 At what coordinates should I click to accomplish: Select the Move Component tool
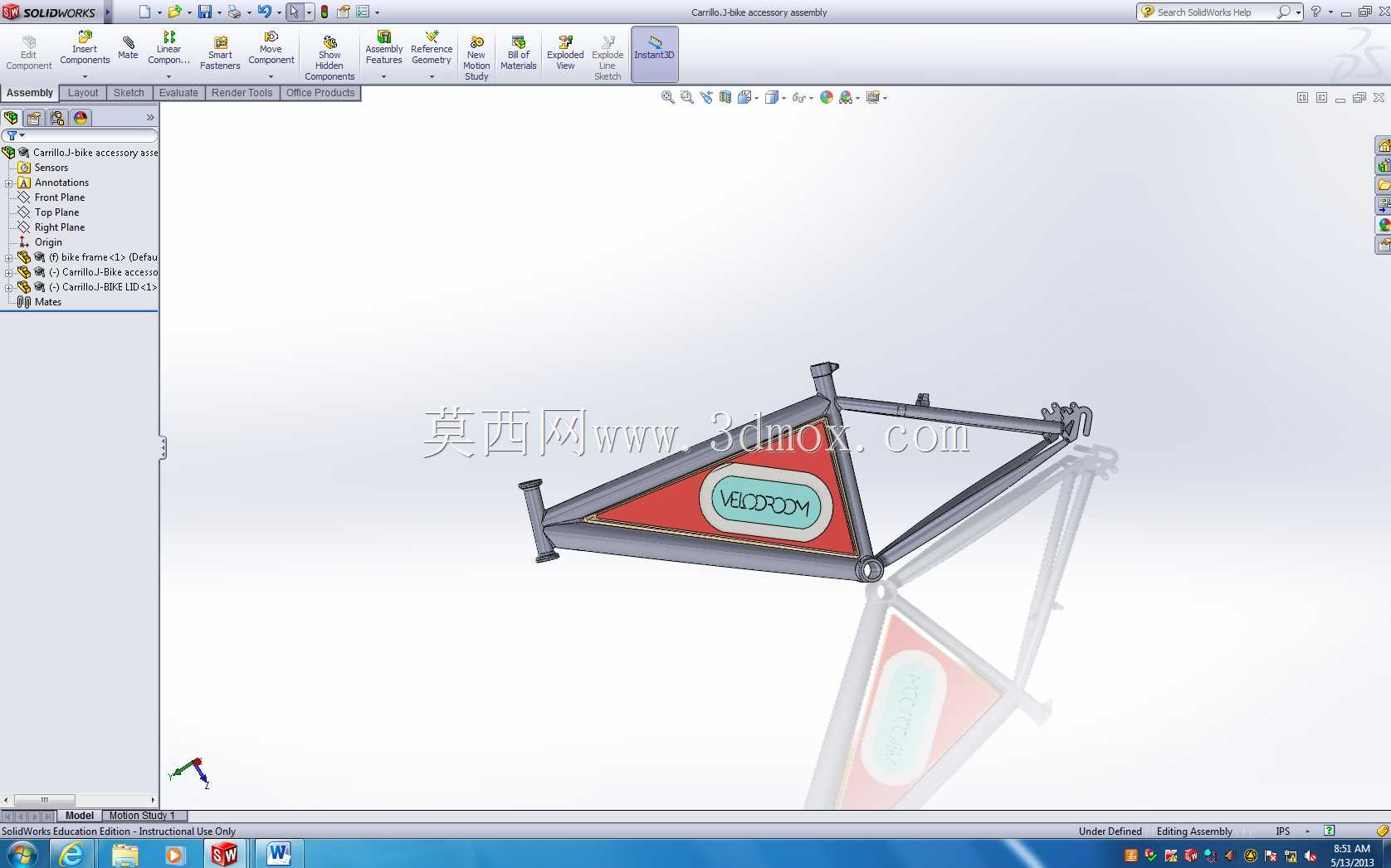coord(271,49)
